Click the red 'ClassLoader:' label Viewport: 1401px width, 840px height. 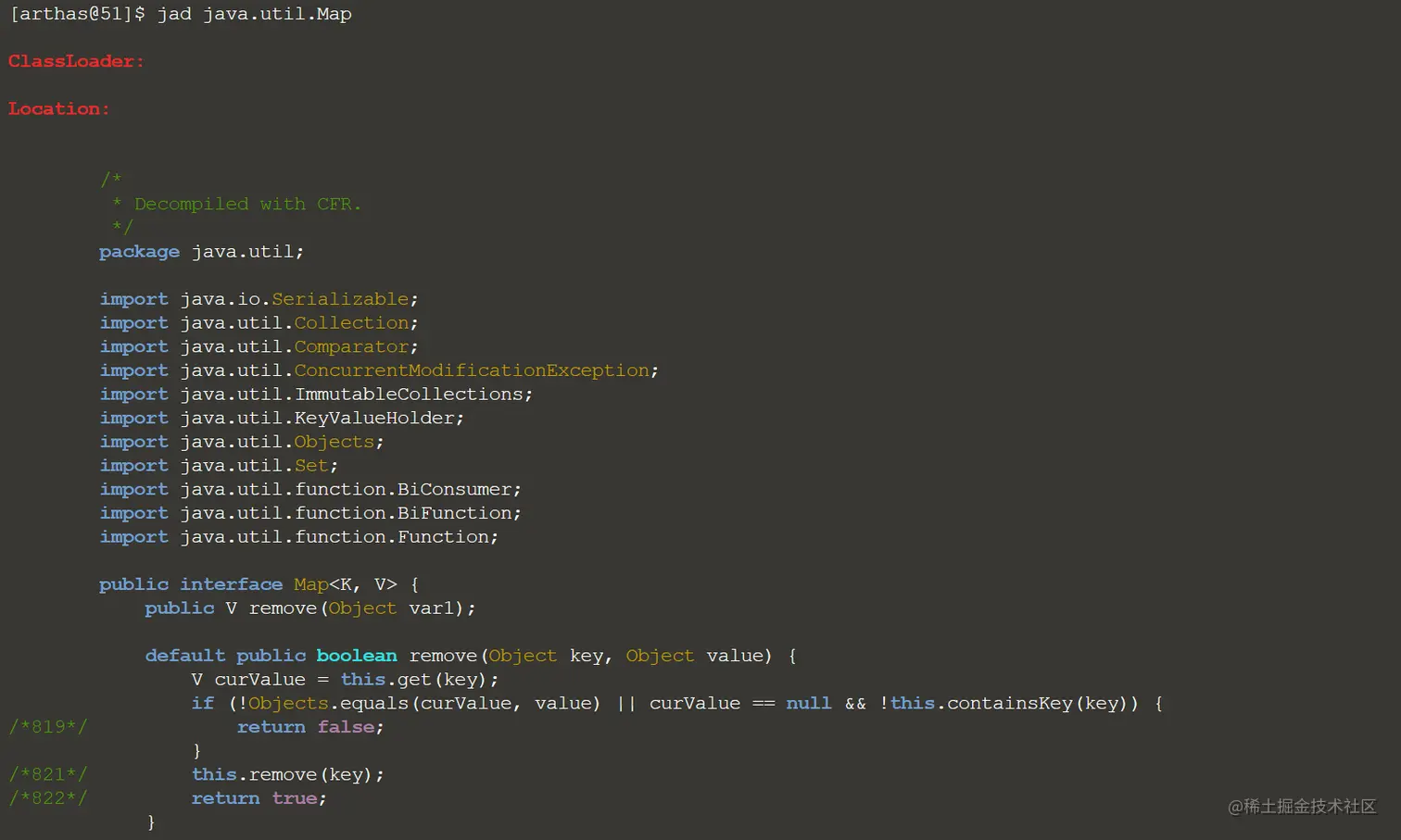pyautogui.click(x=76, y=61)
